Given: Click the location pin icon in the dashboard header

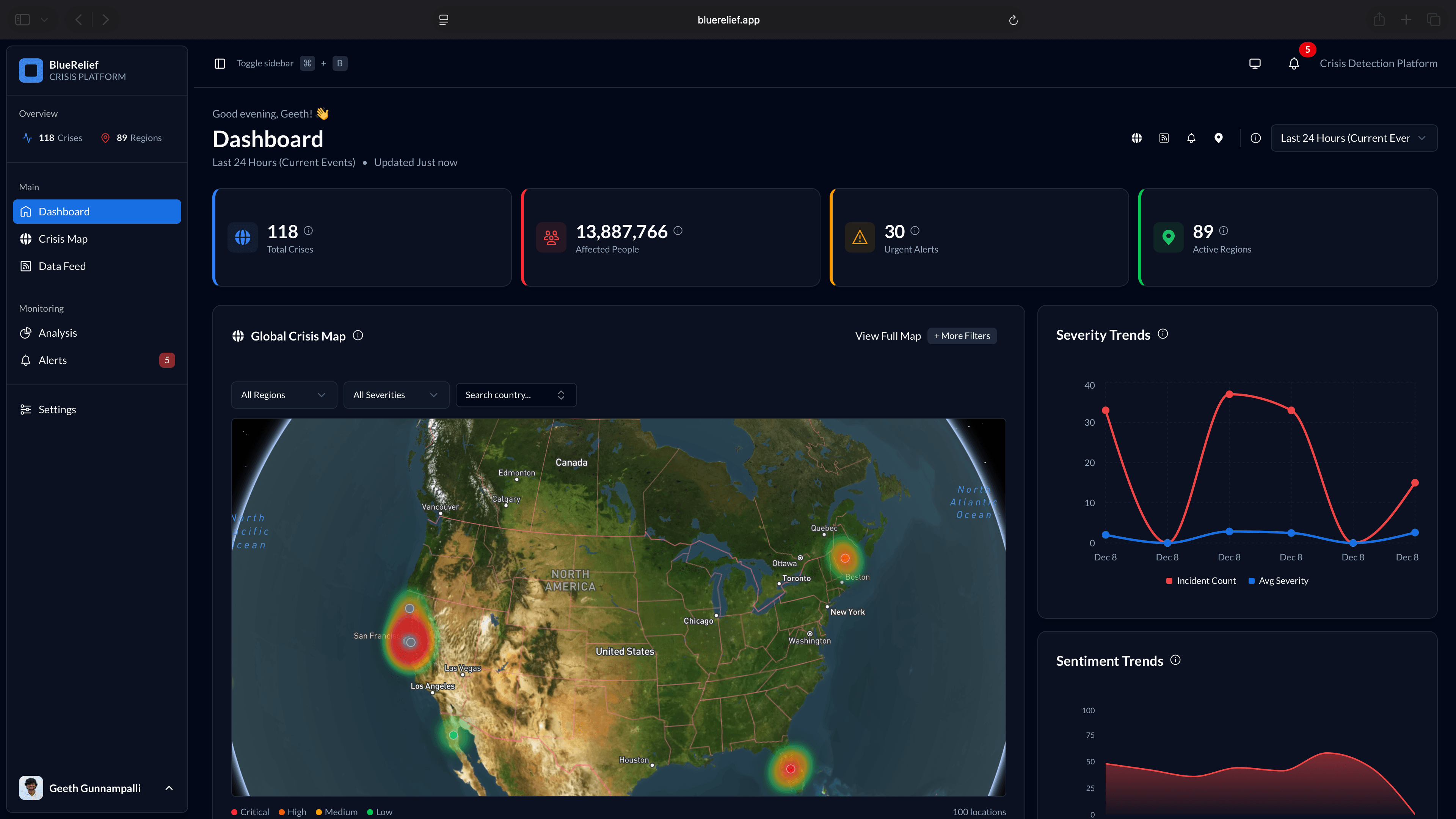Looking at the screenshot, I should pyautogui.click(x=1219, y=138).
